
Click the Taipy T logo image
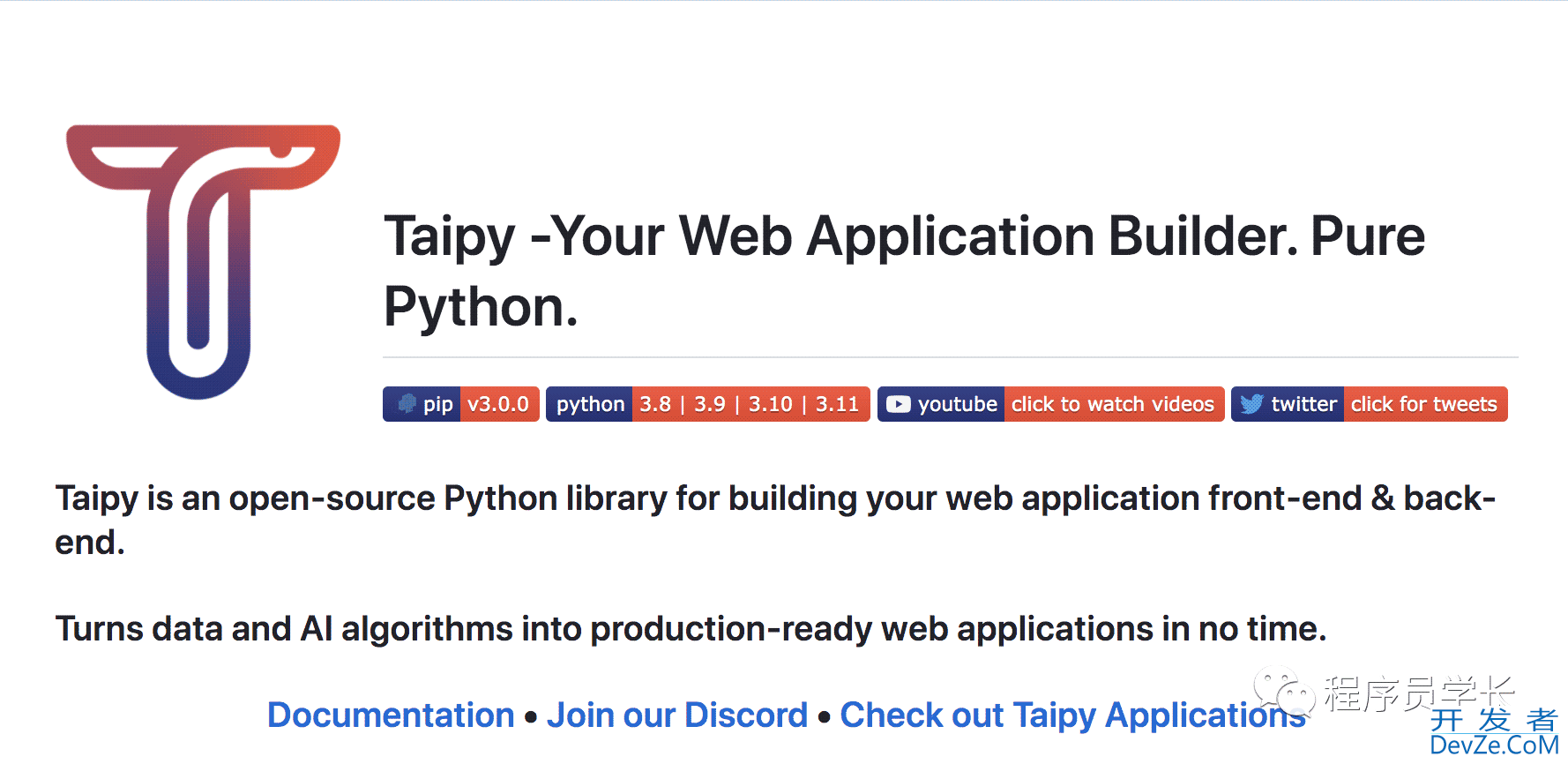tap(204, 262)
